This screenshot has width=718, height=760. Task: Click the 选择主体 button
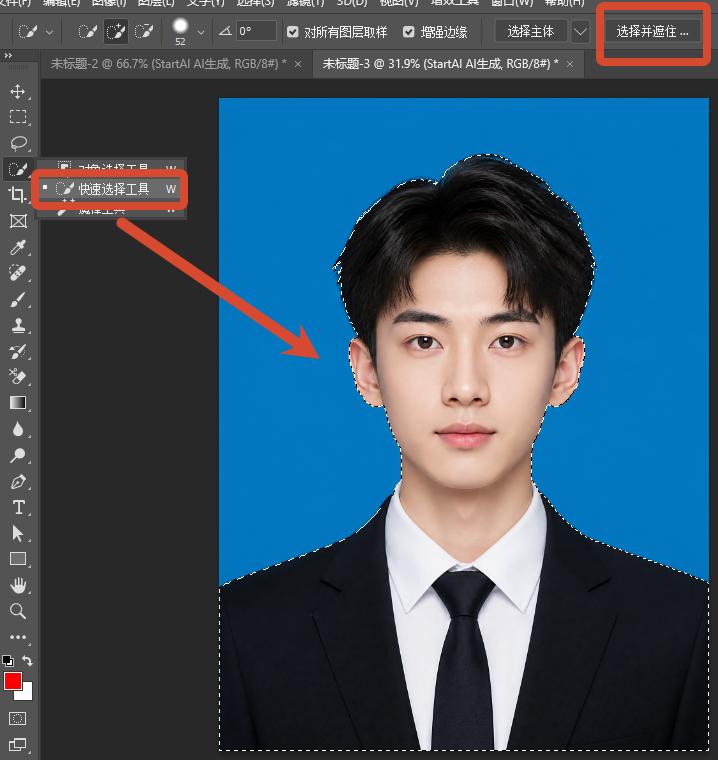point(531,32)
